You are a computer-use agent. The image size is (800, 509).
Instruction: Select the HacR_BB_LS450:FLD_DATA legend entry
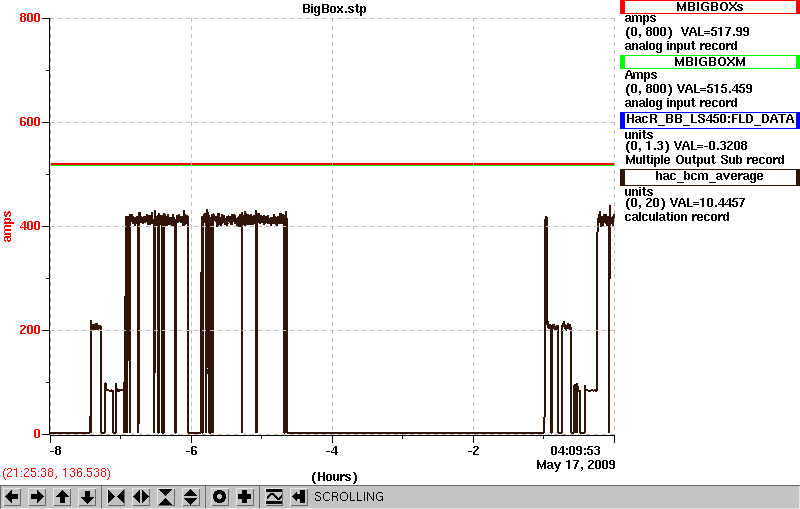pyautogui.click(x=710, y=119)
